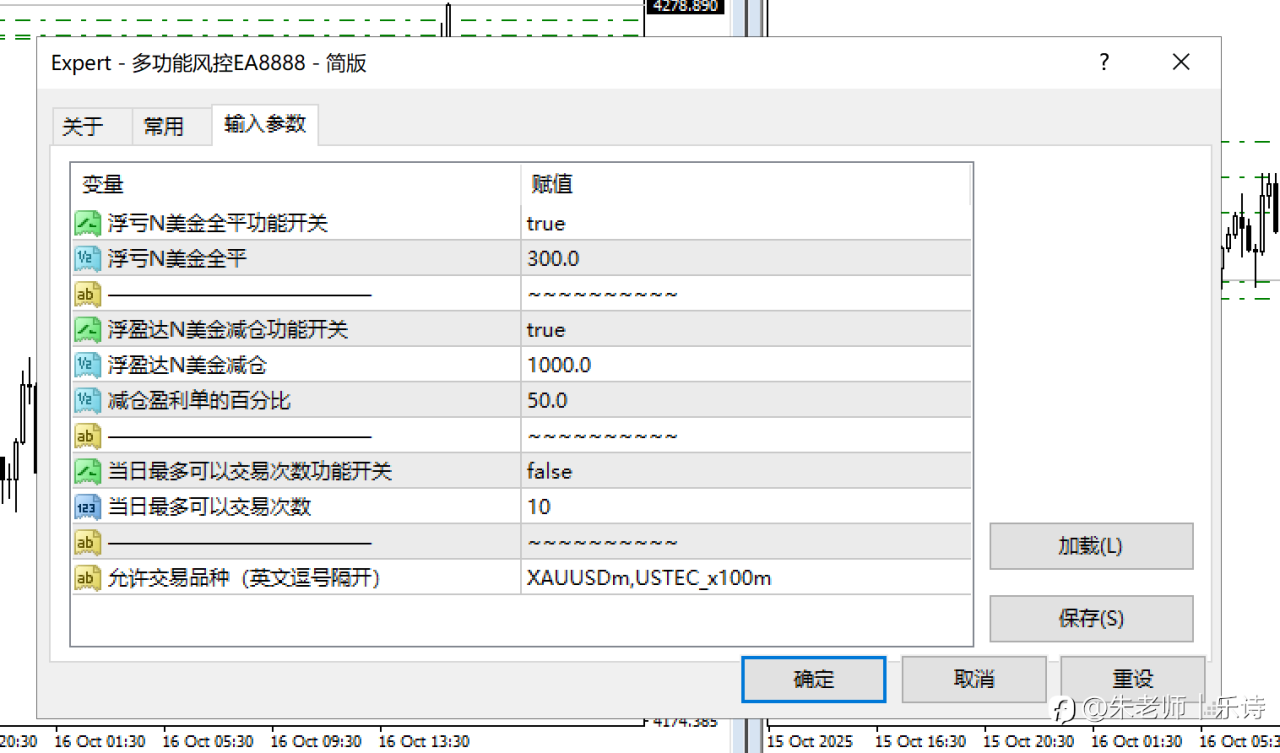Click the boolean icon beside 浮盈达N美金减仓功能开关
Viewport: 1280px width, 753px height.
pyautogui.click(x=88, y=330)
